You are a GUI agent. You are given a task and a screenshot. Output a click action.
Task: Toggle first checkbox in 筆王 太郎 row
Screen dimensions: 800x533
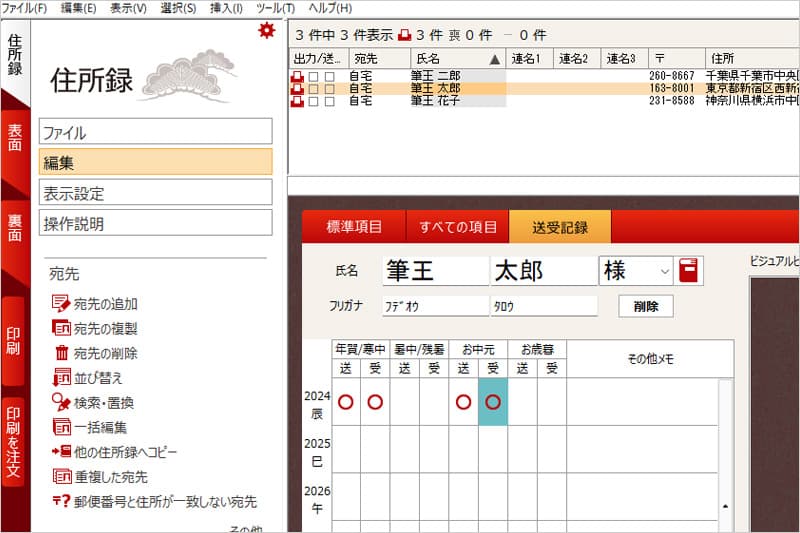tap(314, 89)
